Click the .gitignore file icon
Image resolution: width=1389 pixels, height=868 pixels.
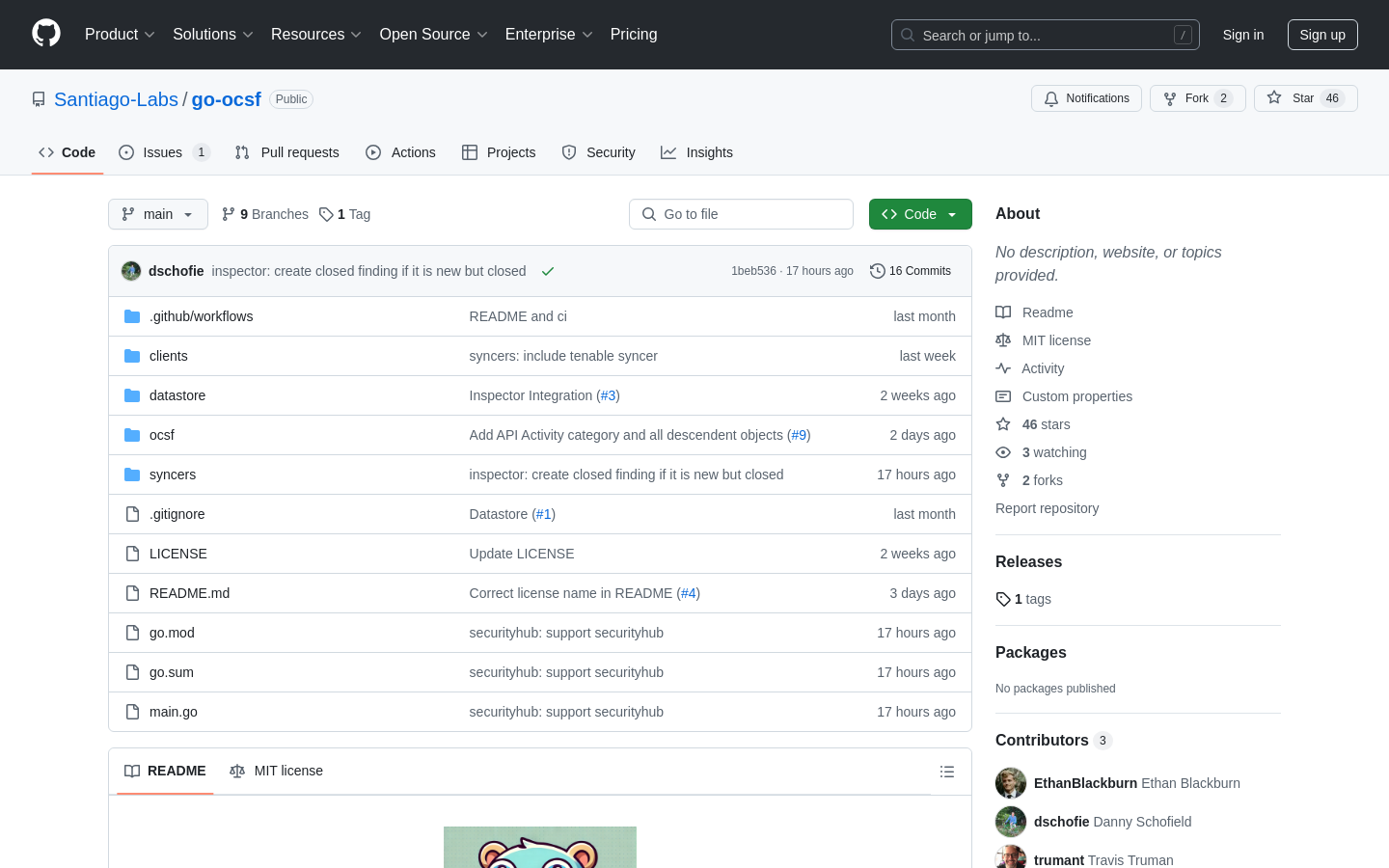pos(132,514)
